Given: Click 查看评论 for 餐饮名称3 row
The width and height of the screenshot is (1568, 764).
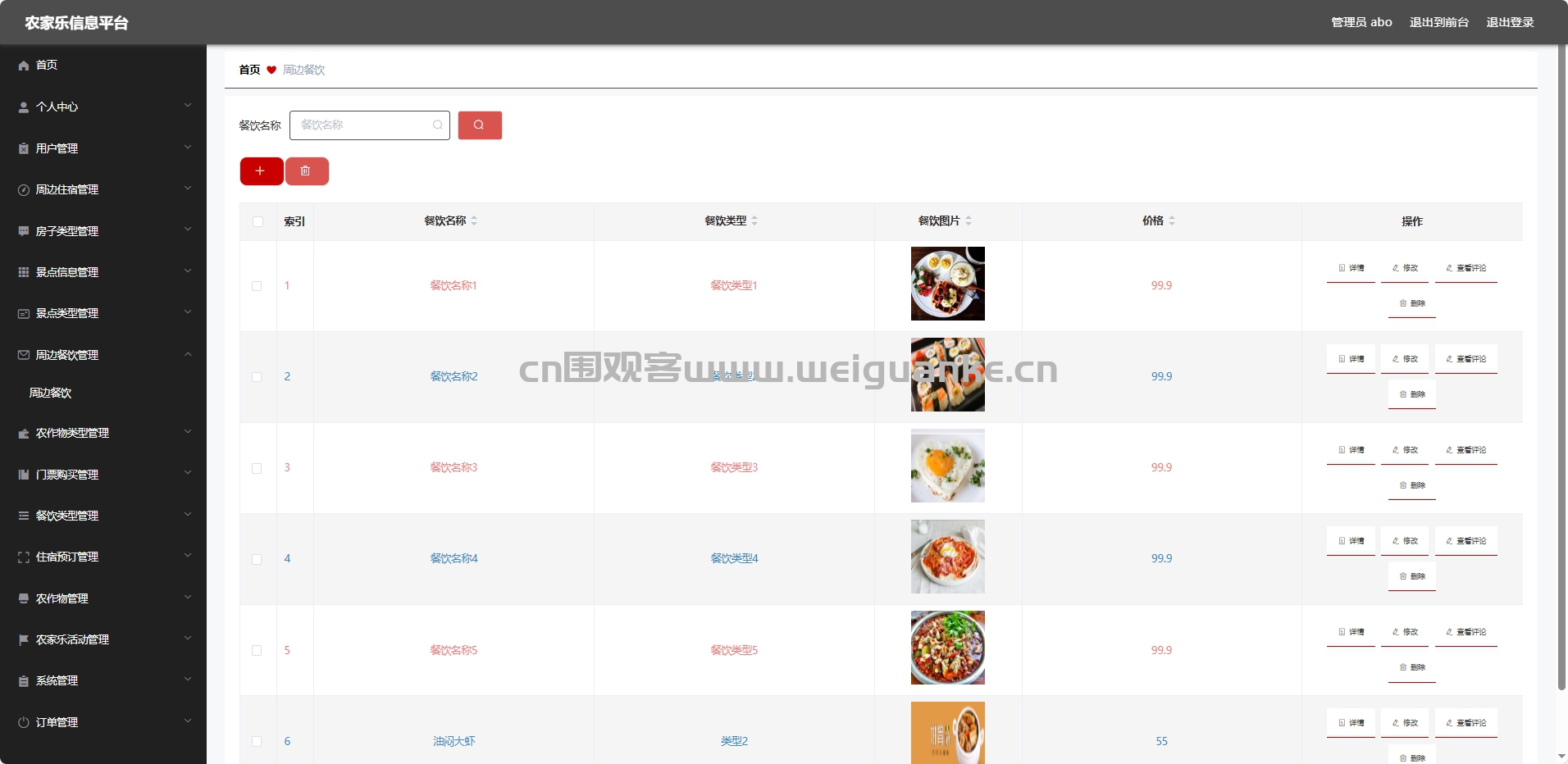Looking at the screenshot, I should [x=1466, y=450].
